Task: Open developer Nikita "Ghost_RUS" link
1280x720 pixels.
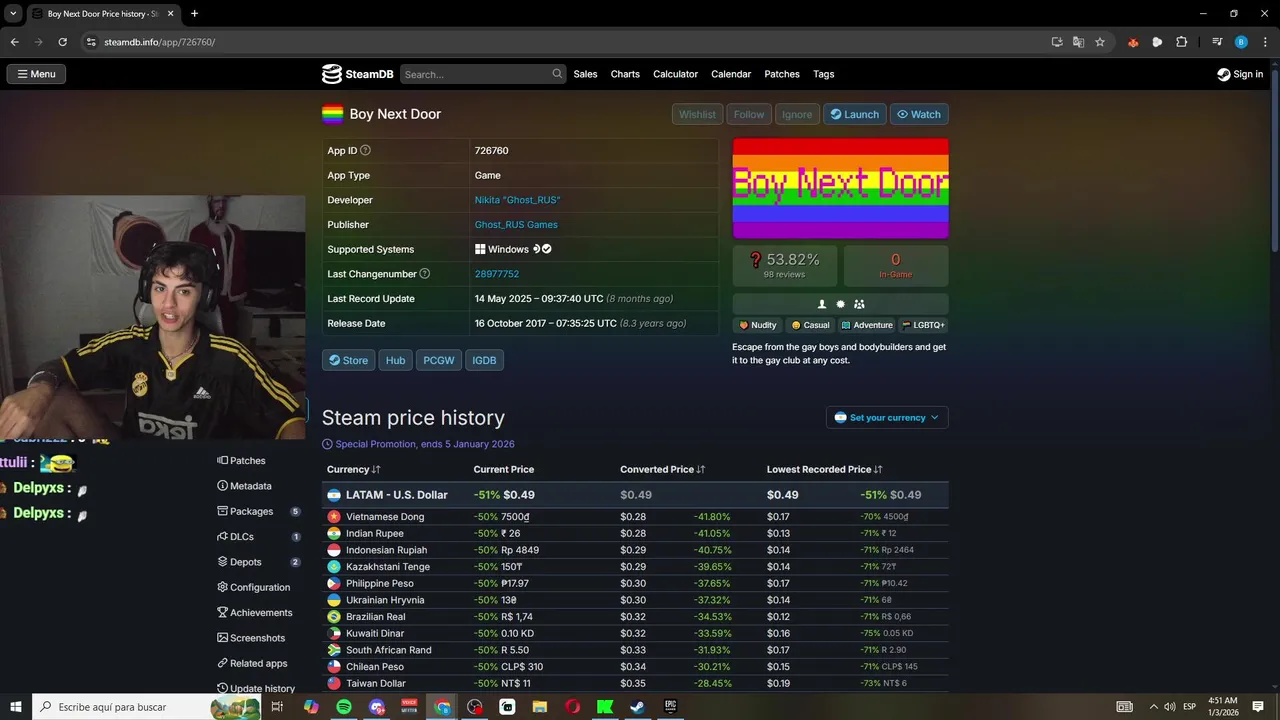Action: [x=517, y=200]
